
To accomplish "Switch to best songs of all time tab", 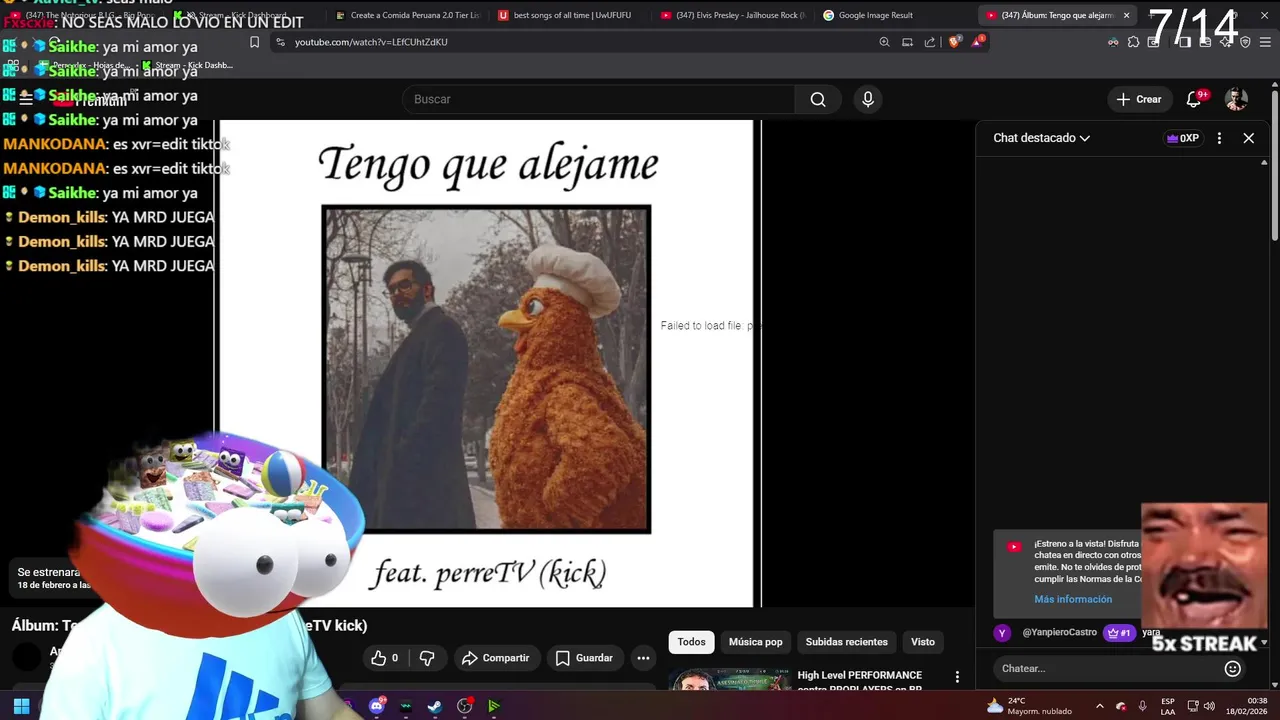I will pyautogui.click(x=571, y=15).
